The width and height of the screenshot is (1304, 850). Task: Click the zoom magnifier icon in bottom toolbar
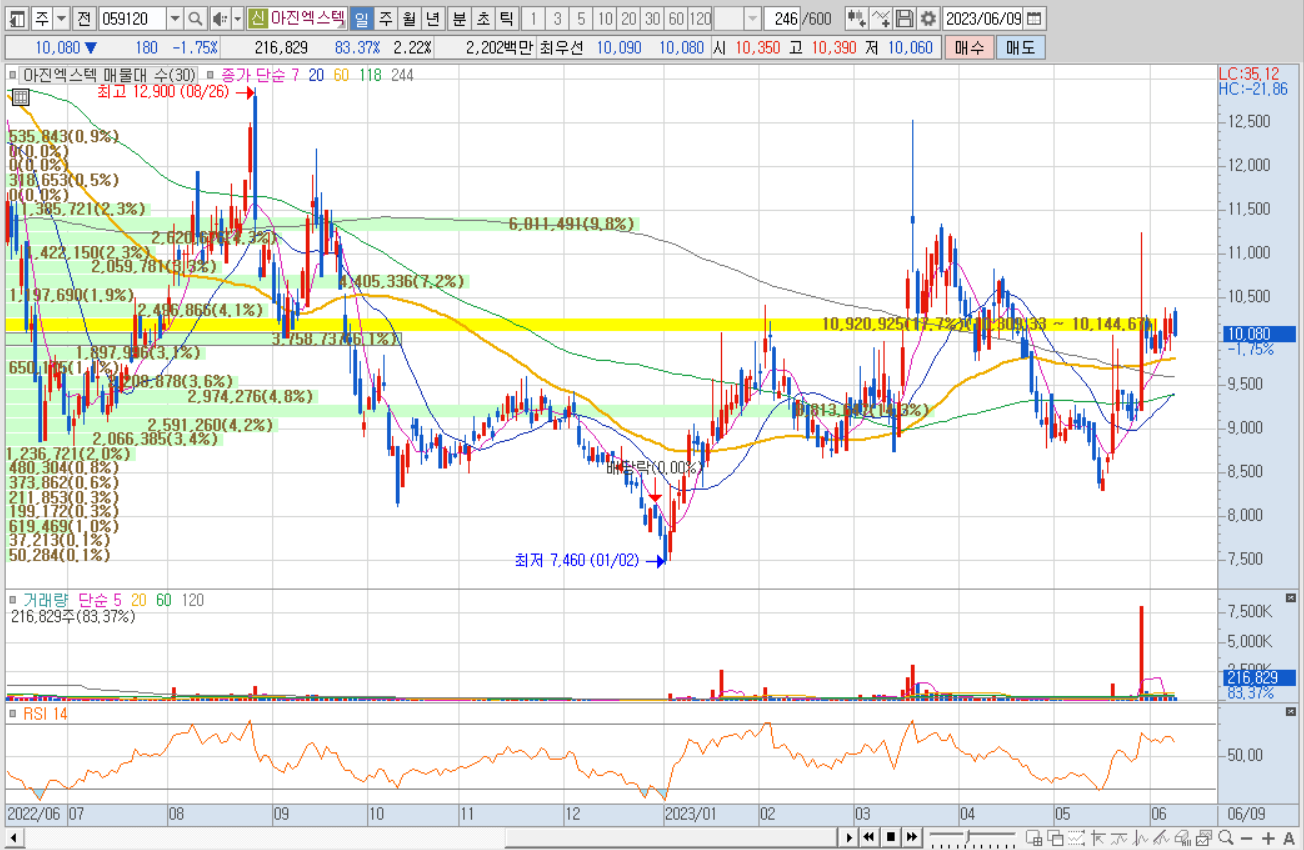pos(1225,838)
